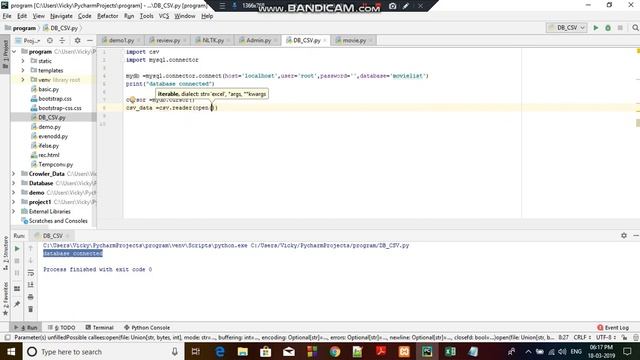The image size is (640, 360).
Task: Switch to the Admin.py tab
Action: 258,40
